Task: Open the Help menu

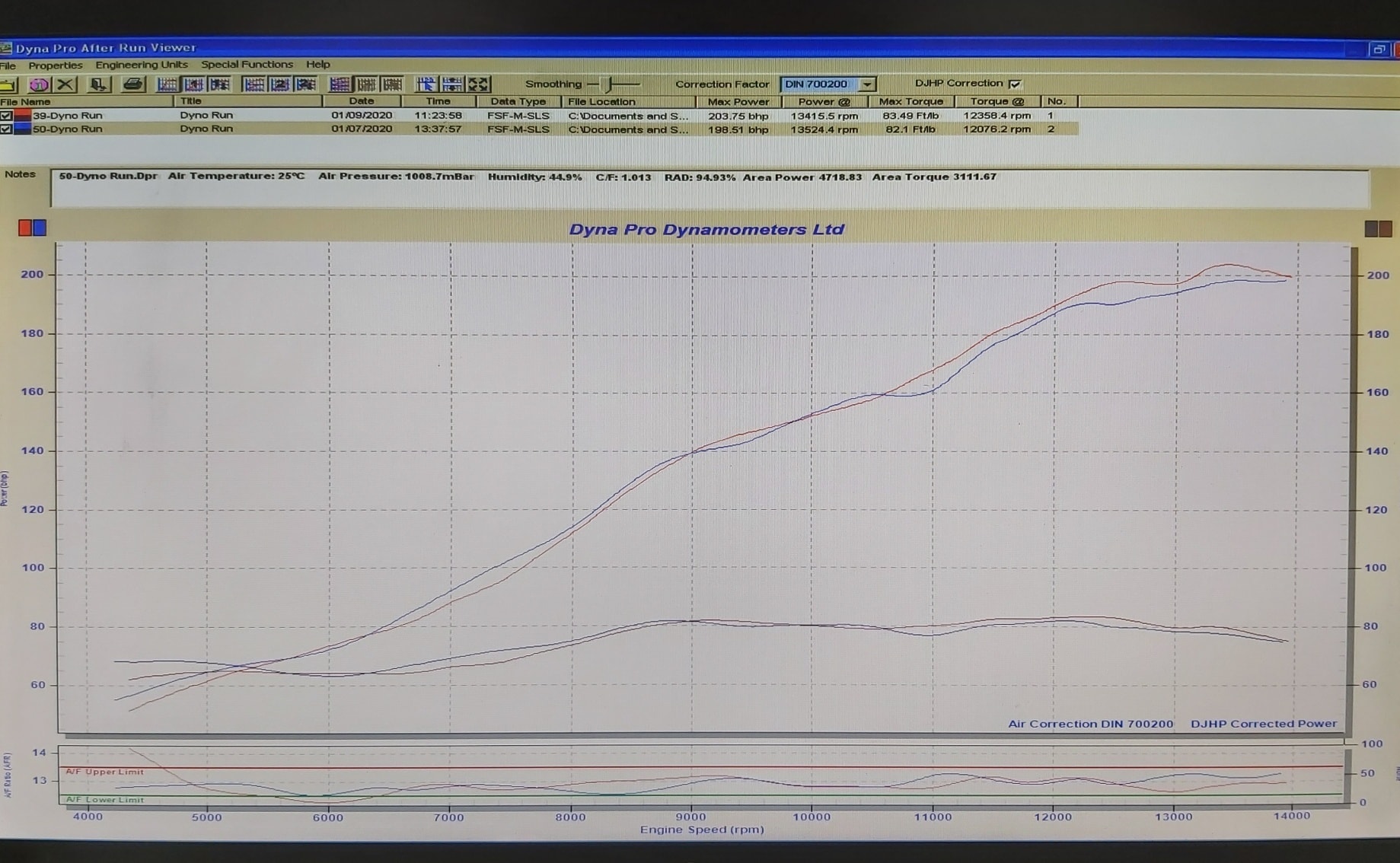Action: tap(318, 65)
